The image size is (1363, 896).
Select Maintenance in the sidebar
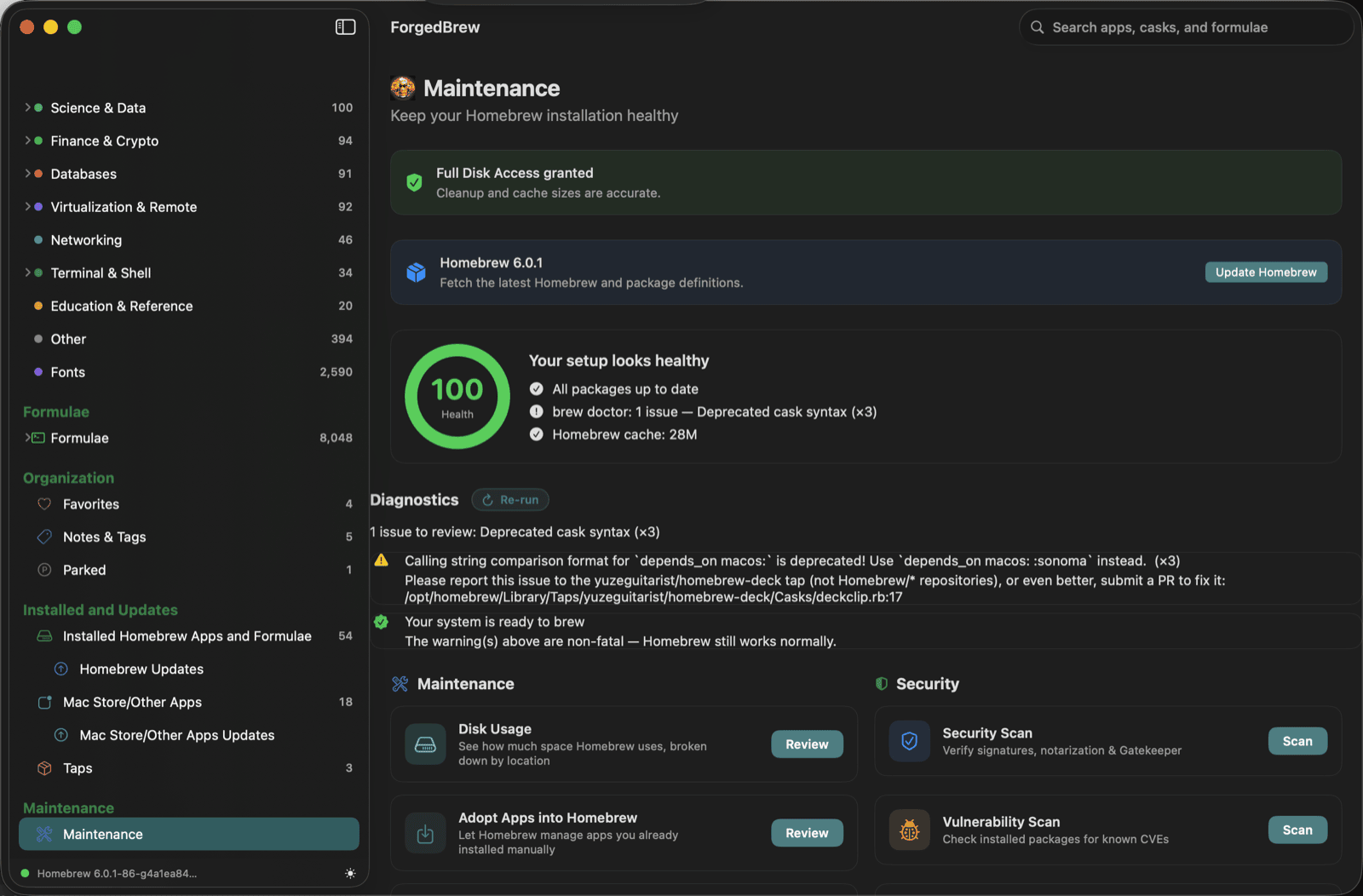[x=189, y=834]
